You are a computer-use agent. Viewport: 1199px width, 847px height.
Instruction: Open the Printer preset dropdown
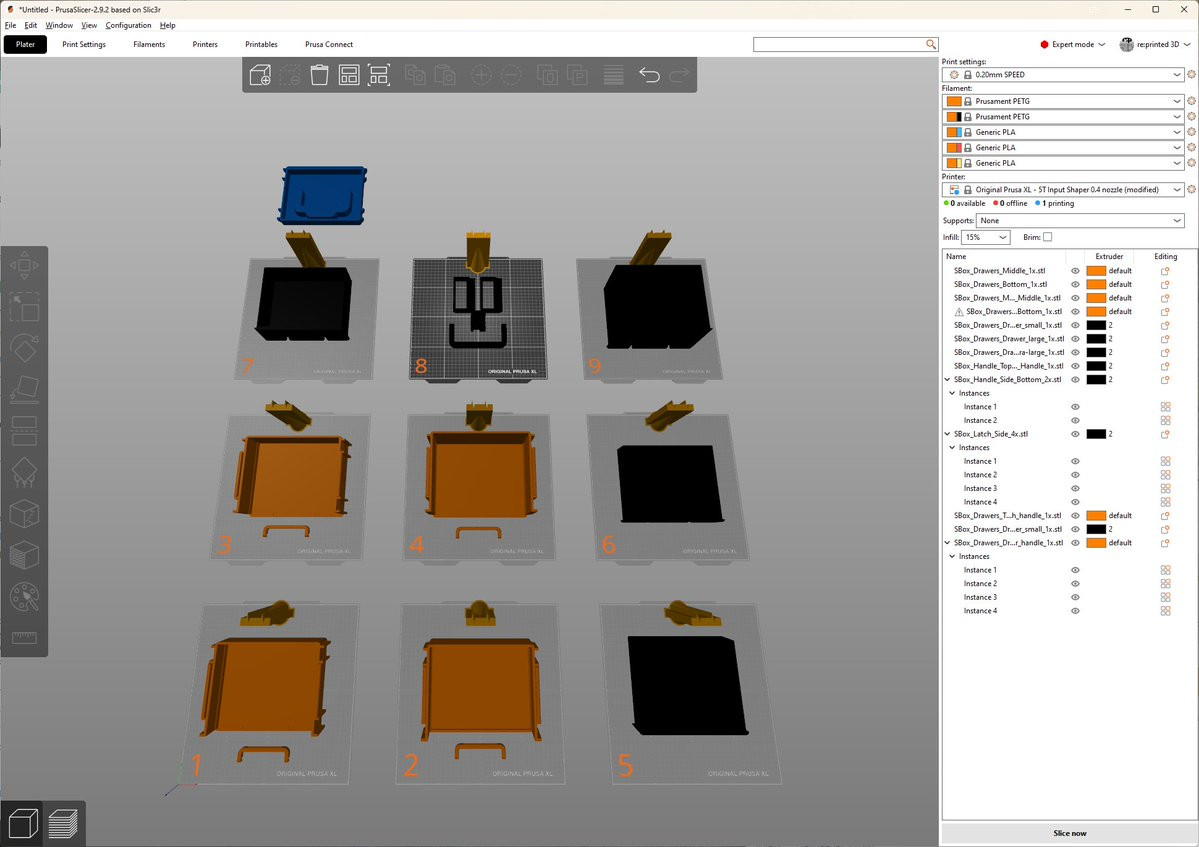coord(1063,190)
